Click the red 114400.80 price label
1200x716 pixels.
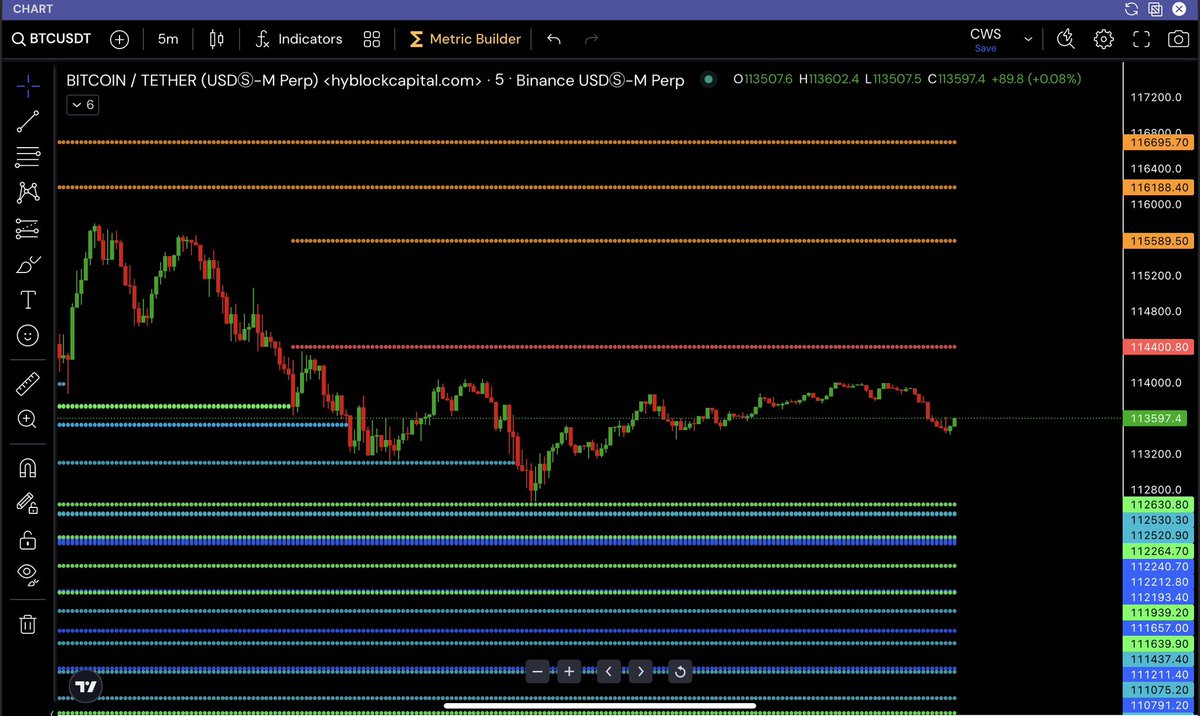click(1159, 347)
